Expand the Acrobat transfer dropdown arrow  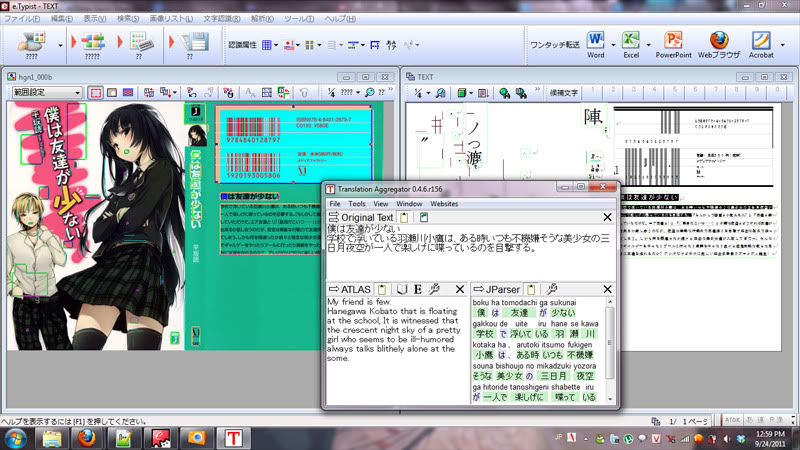[x=783, y=45]
